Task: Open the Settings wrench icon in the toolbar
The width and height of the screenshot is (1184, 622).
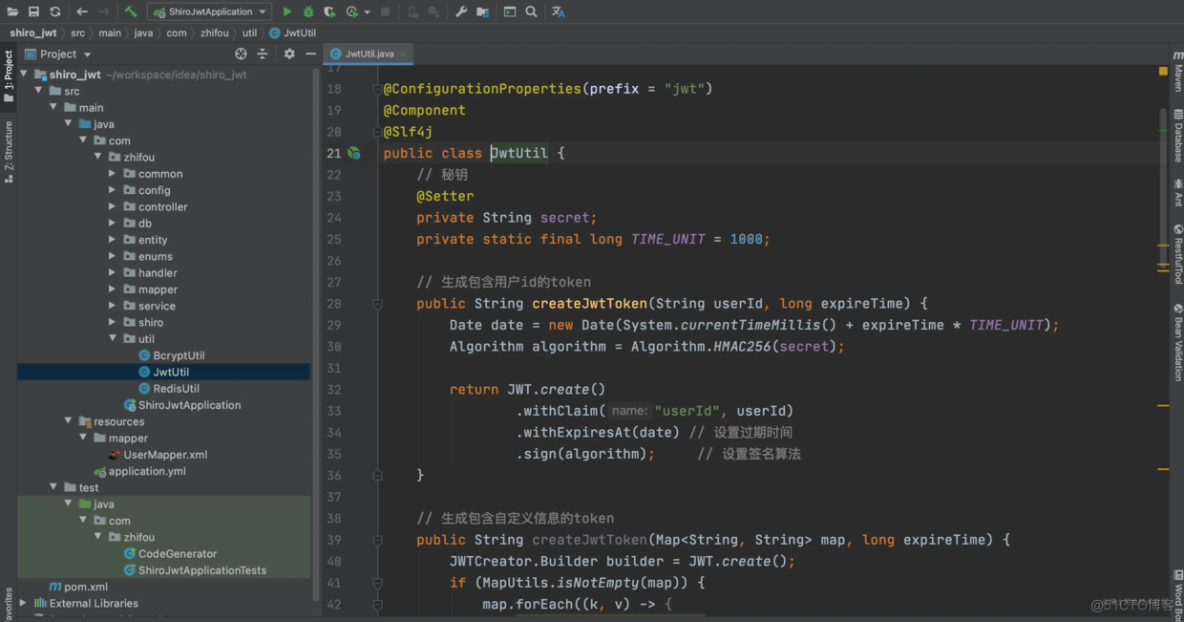Action: [461, 11]
